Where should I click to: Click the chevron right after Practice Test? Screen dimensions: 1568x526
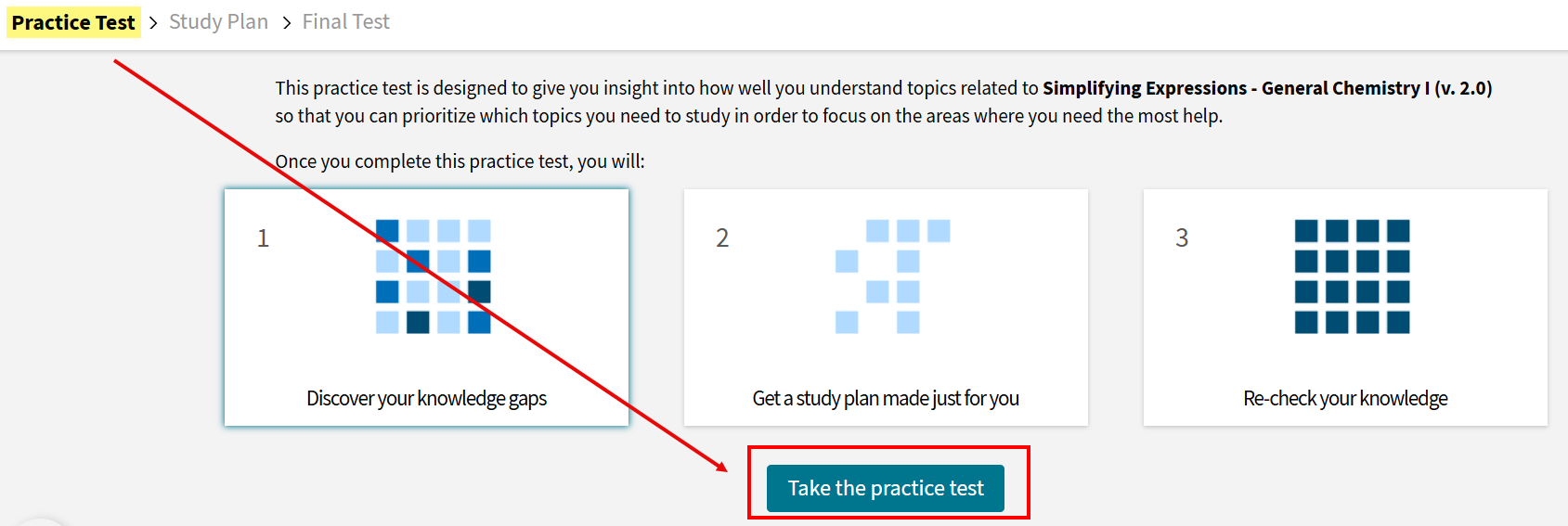[153, 22]
